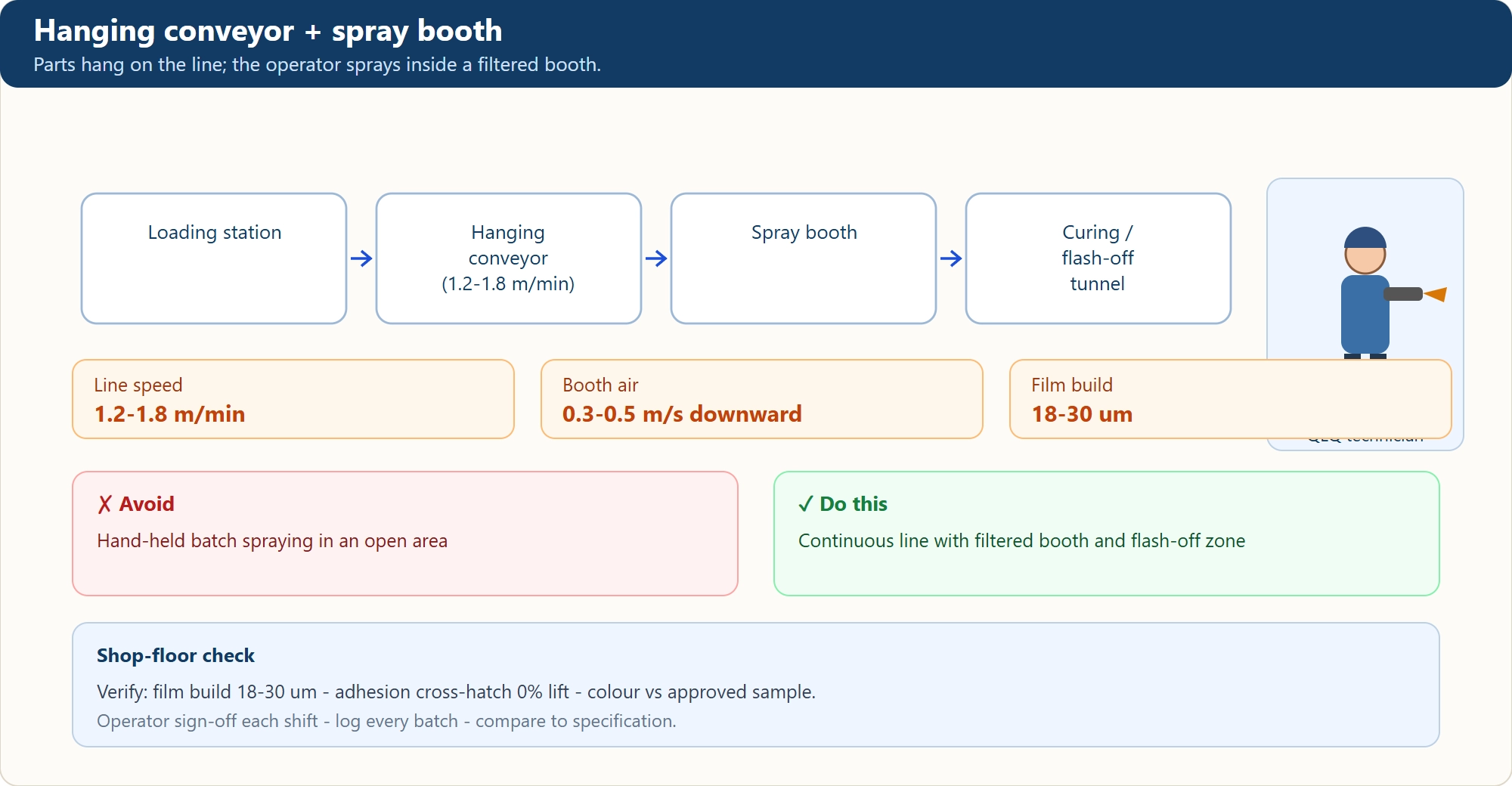Click the "Shop-floor check" heading

(x=175, y=655)
